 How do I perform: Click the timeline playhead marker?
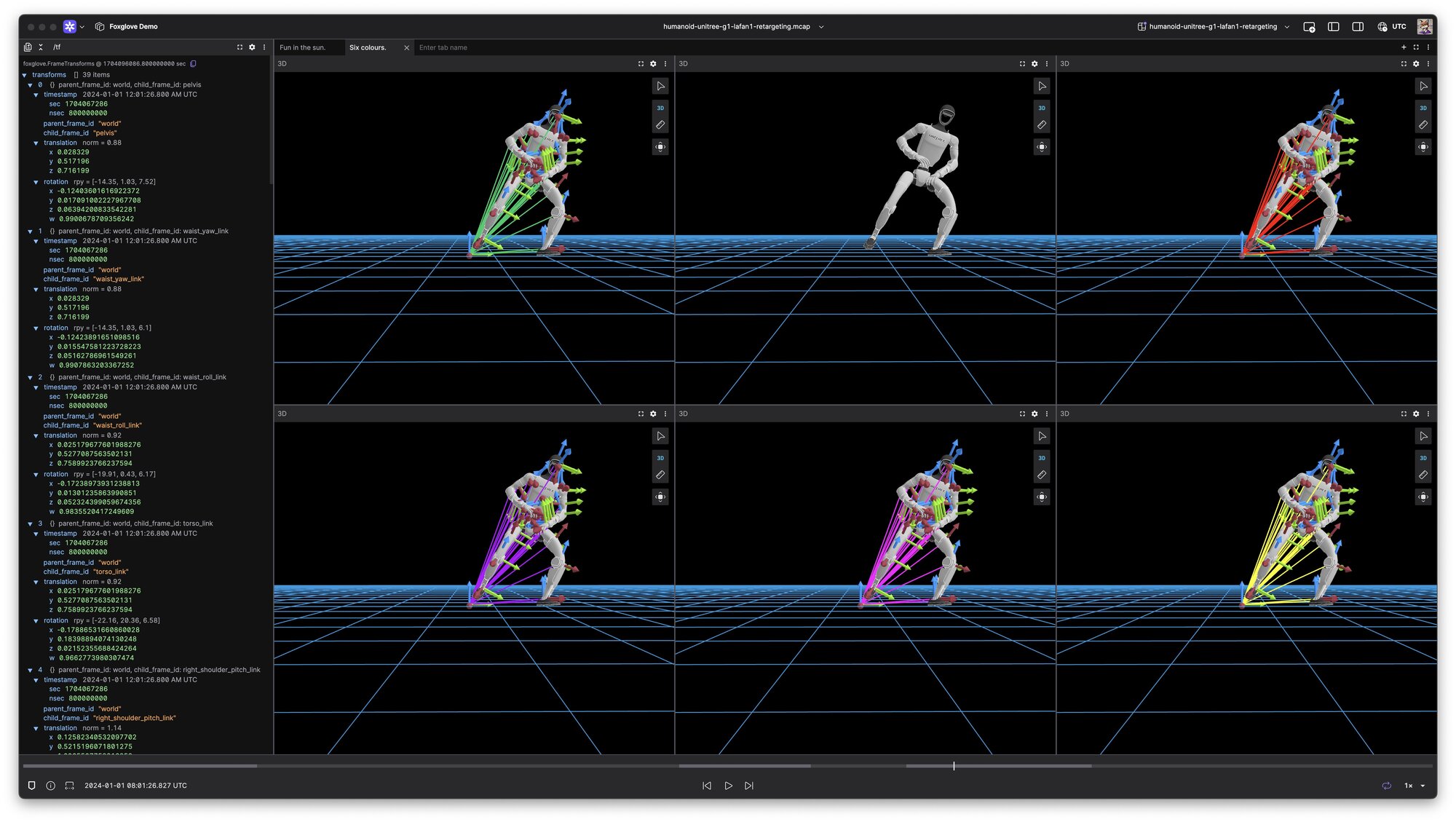[x=954, y=767]
